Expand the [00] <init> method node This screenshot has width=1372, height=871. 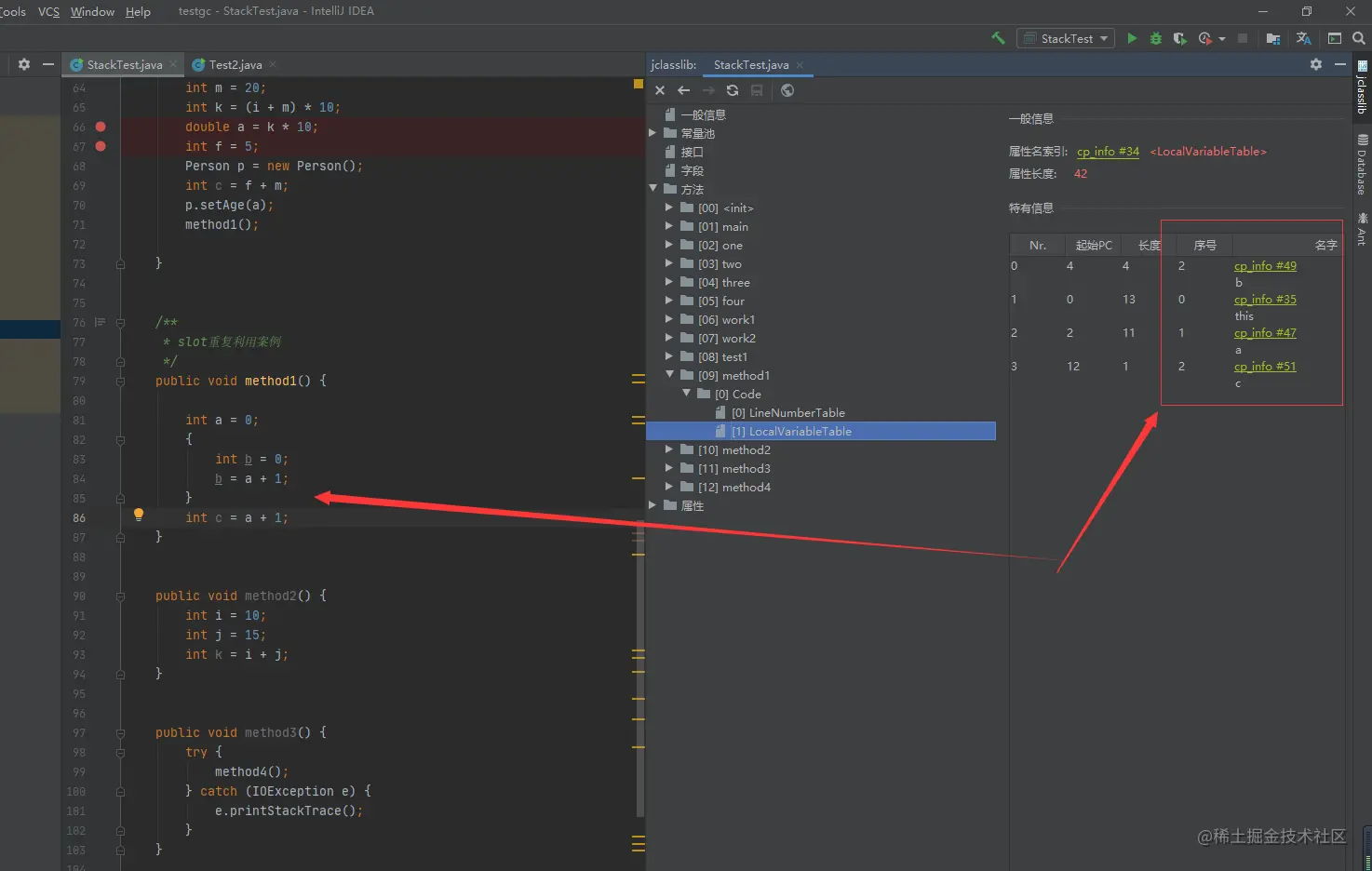coord(669,208)
